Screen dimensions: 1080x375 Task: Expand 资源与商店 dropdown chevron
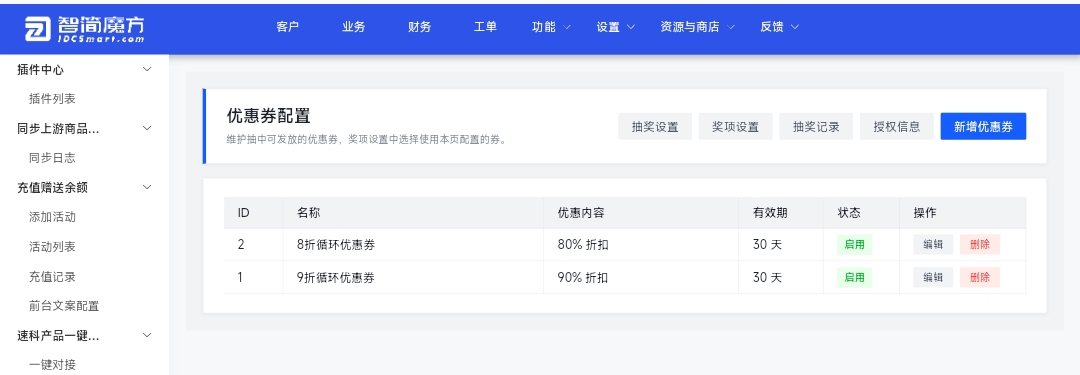pos(731,27)
